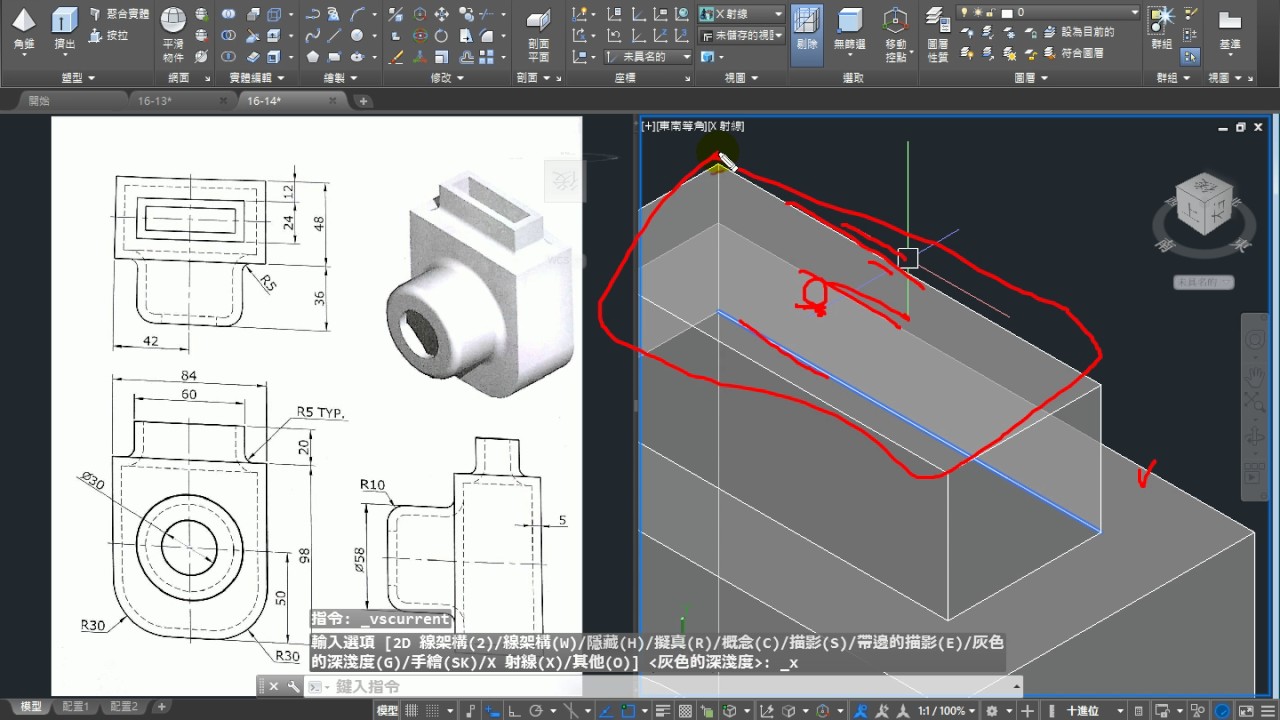Open command line customize wrench
The image size is (1280, 720).
[x=292, y=686]
